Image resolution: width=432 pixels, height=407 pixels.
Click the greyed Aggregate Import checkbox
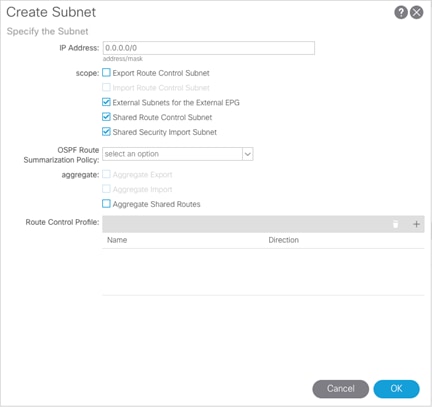pyautogui.click(x=106, y=189)
